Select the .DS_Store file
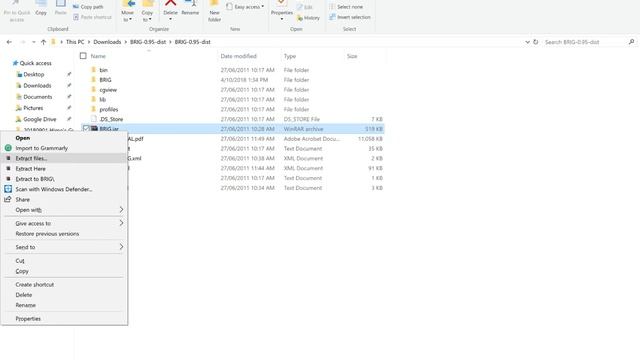The width and height of the screenshot is (640, 360). coord(111,119)
